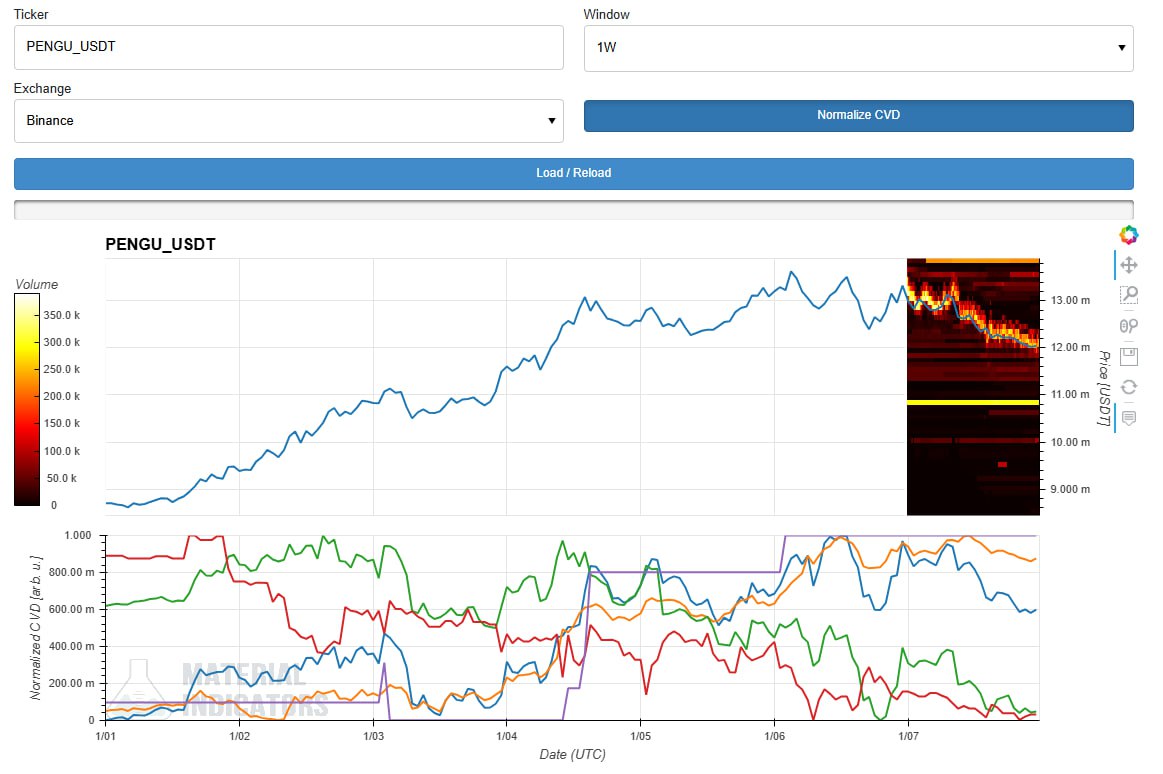Click the 1.000 CVD axis label
The image size is (1163, 774).
78,535
